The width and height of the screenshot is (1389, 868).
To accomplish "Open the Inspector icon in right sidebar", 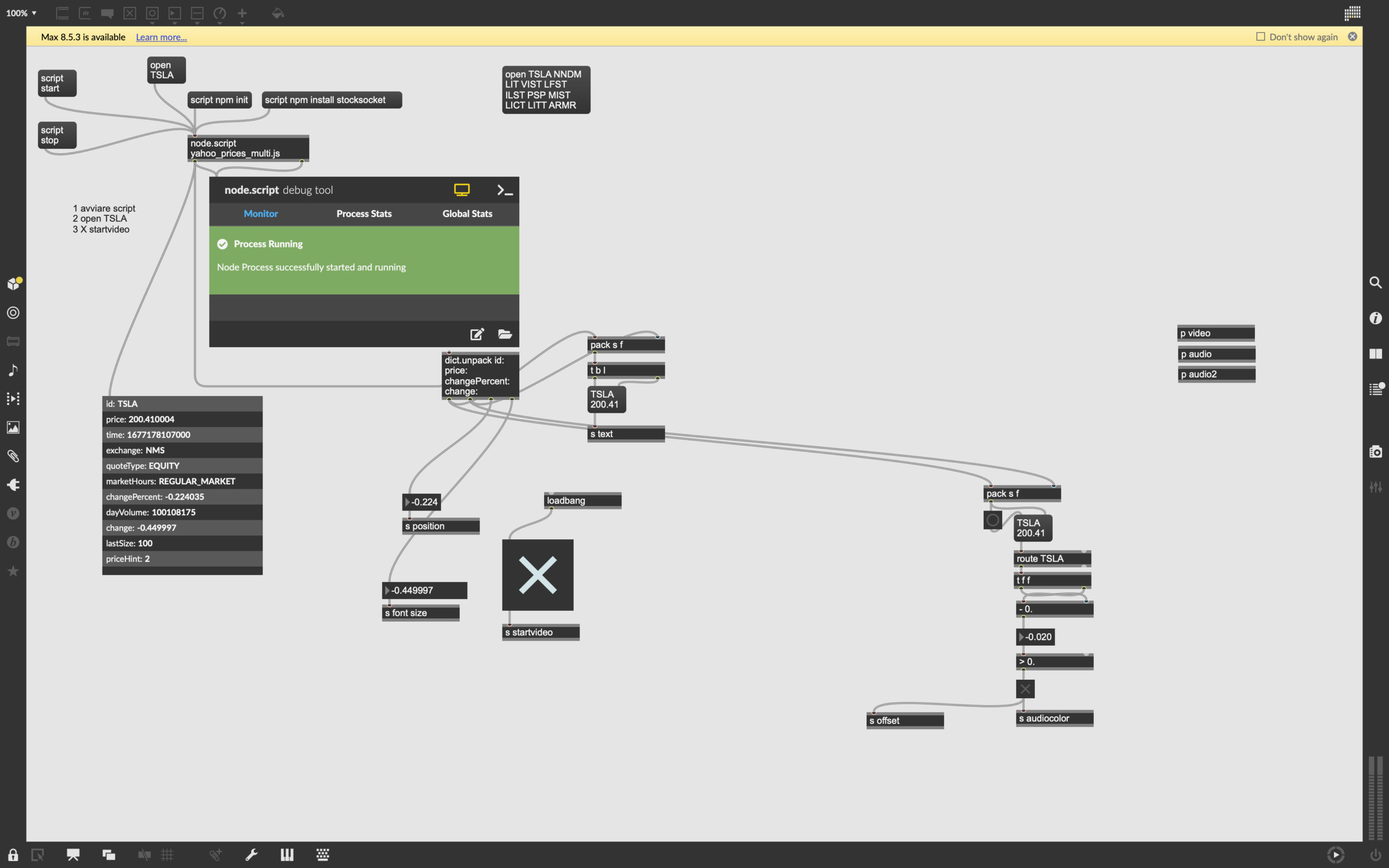I will [x=1376, y=318].
